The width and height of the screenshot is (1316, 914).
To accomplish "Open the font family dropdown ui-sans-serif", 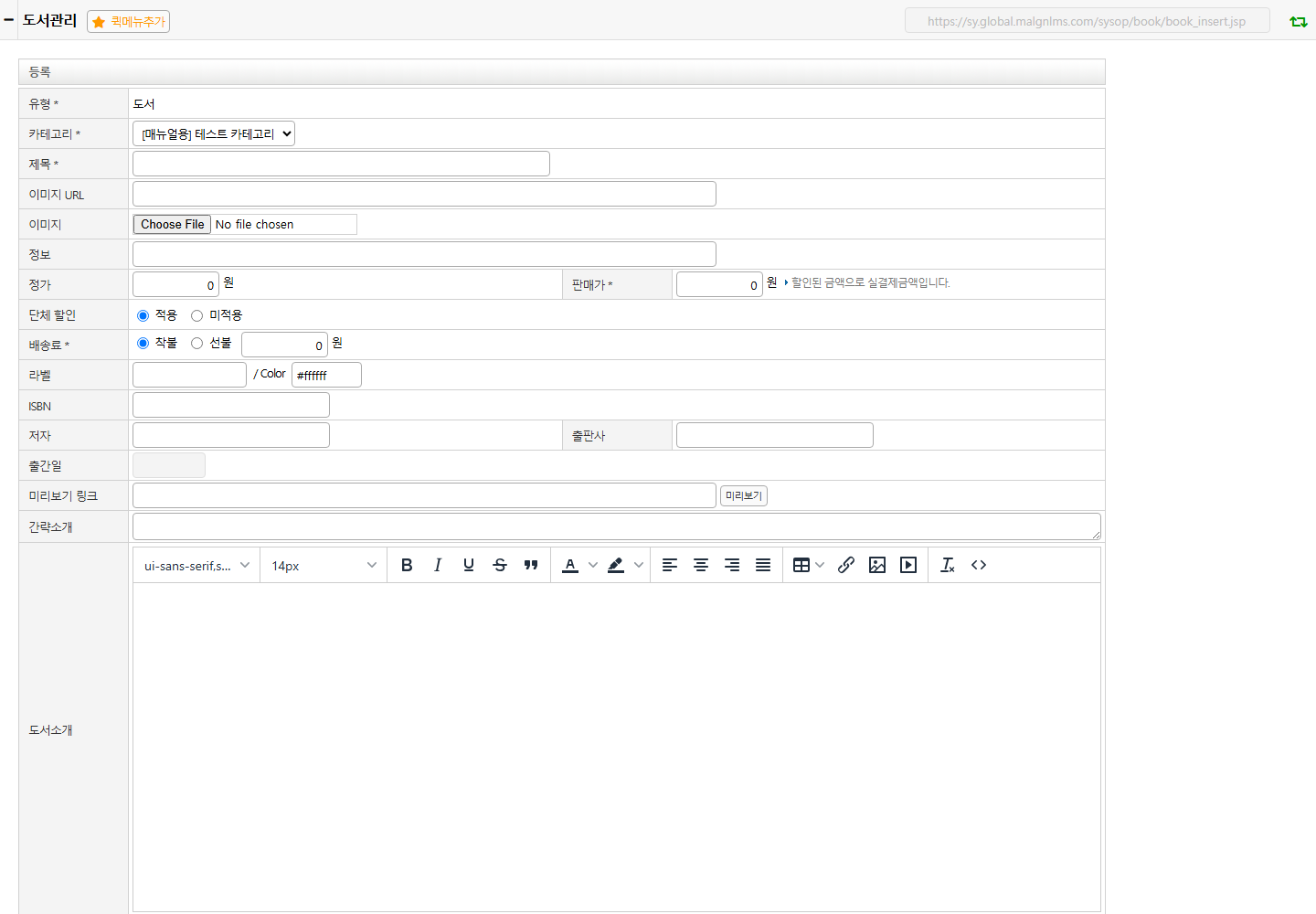I will pos(196,566).
